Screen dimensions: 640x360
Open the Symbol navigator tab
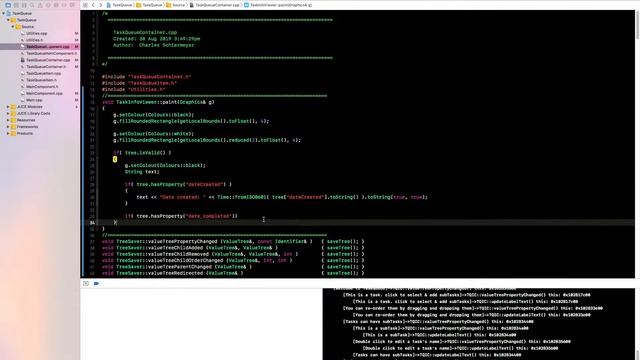coord(24,5)
